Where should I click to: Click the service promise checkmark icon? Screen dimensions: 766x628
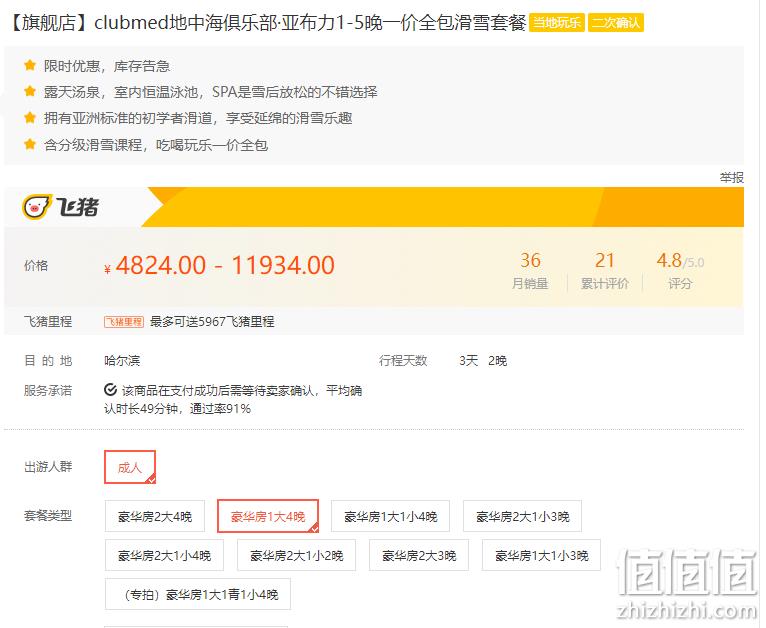(110, 390)
